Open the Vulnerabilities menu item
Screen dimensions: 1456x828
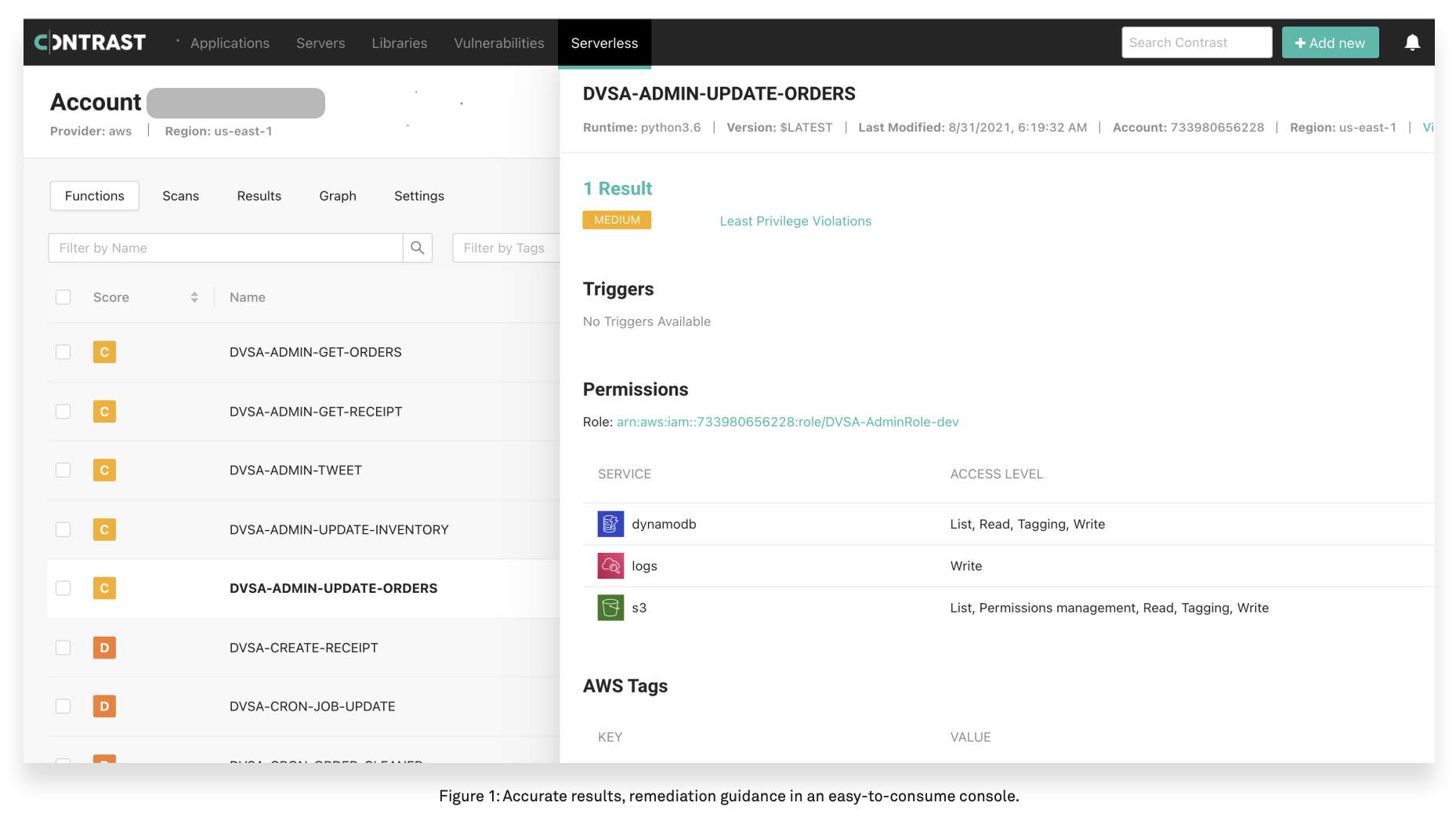click(x=498, y=43)
